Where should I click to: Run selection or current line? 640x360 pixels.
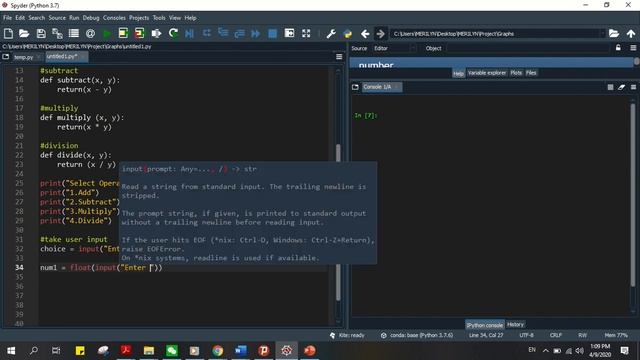coord(156,33)
